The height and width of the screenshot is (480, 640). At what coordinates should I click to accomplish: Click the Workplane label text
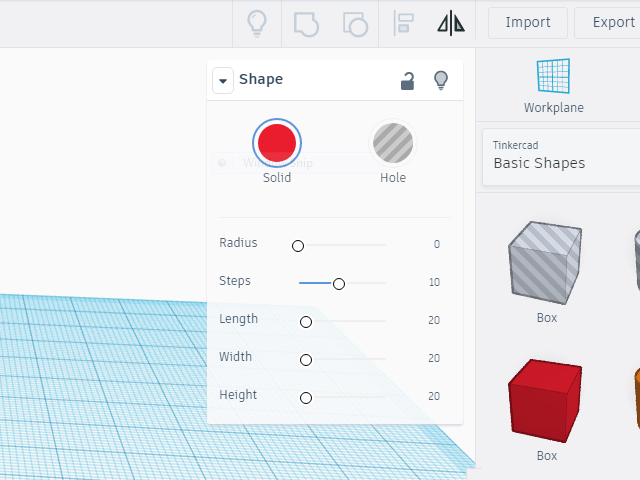point(553,108)
